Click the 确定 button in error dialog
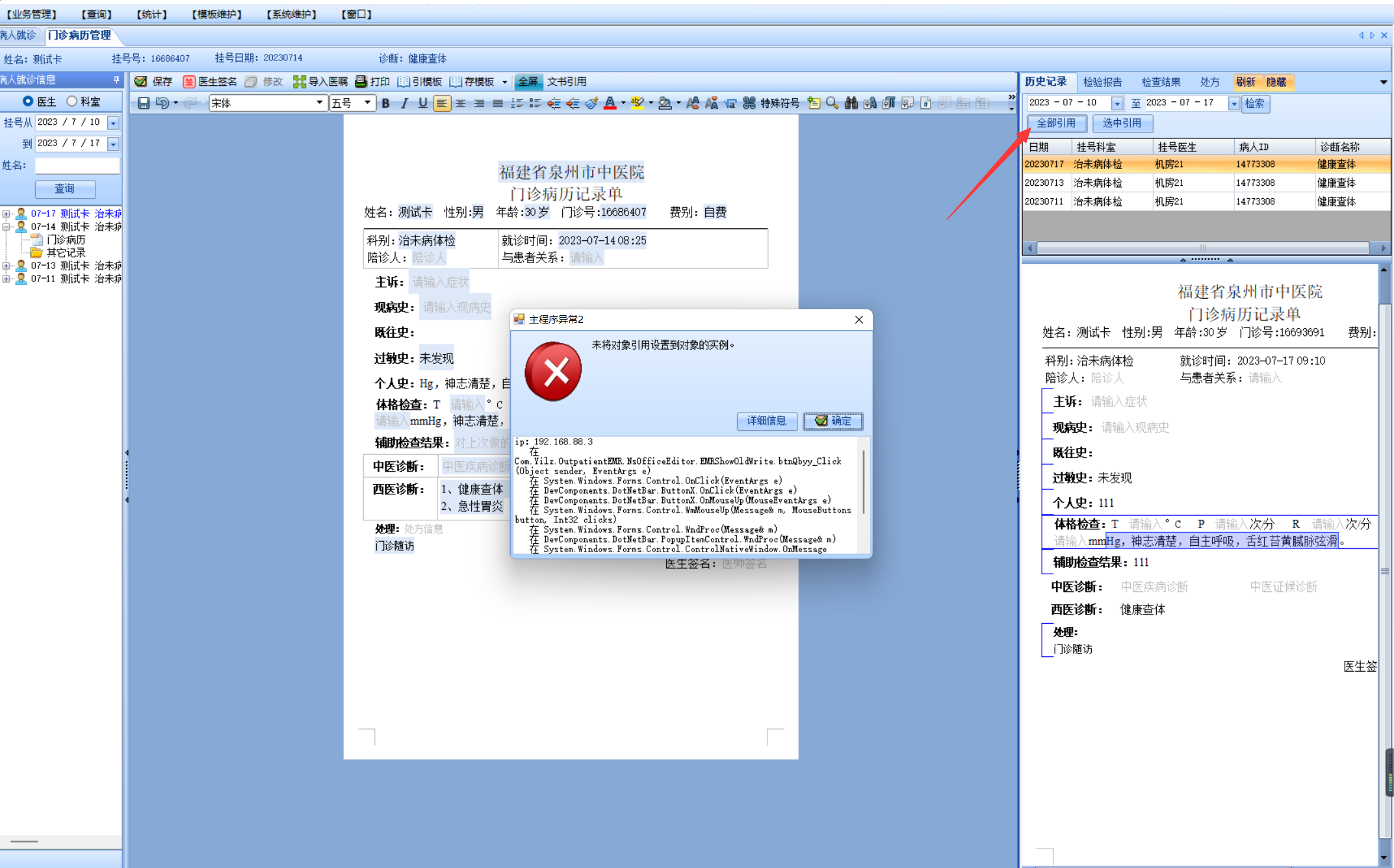The width and height of the screenshot is (1394, 868). [x=833, y=421]
